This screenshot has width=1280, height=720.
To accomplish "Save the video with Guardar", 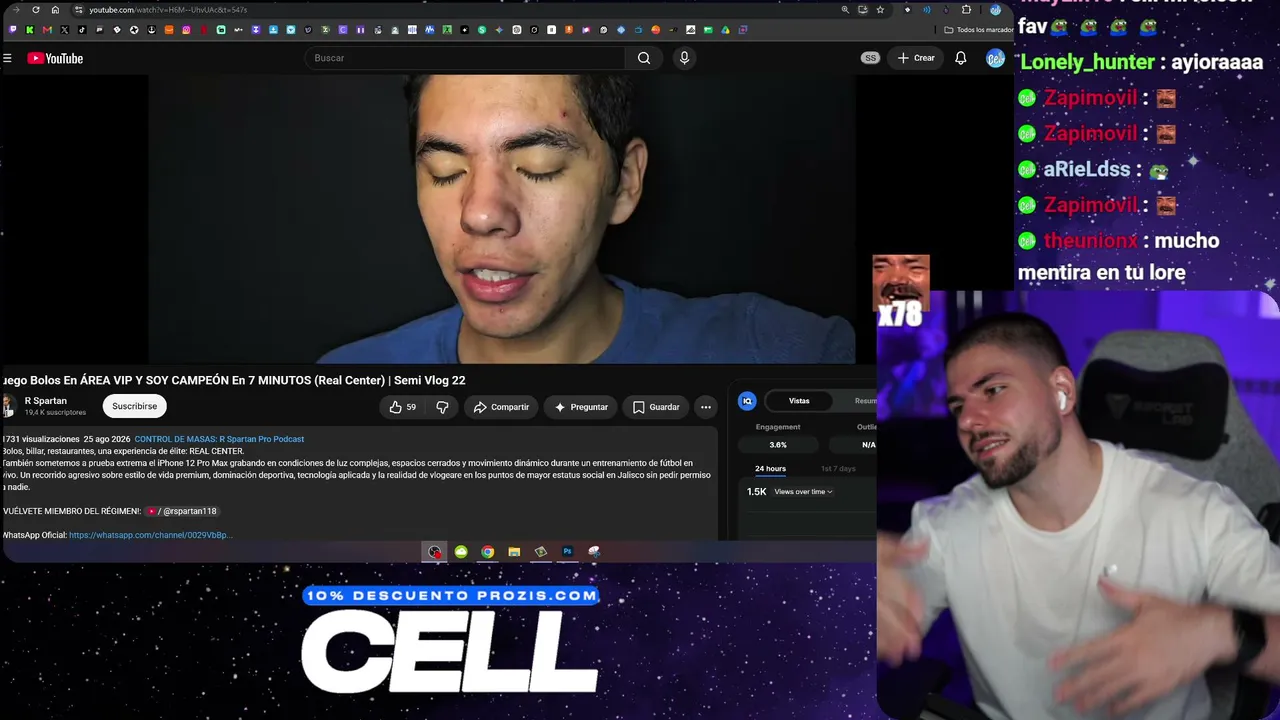I will (656, 407).
